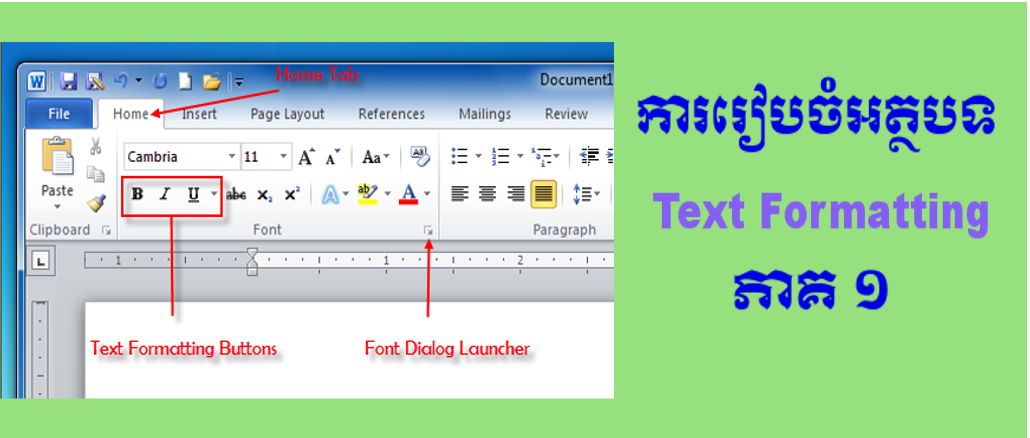Apply yellow text highlight color

pyautogui.click(x=368, y=194)
